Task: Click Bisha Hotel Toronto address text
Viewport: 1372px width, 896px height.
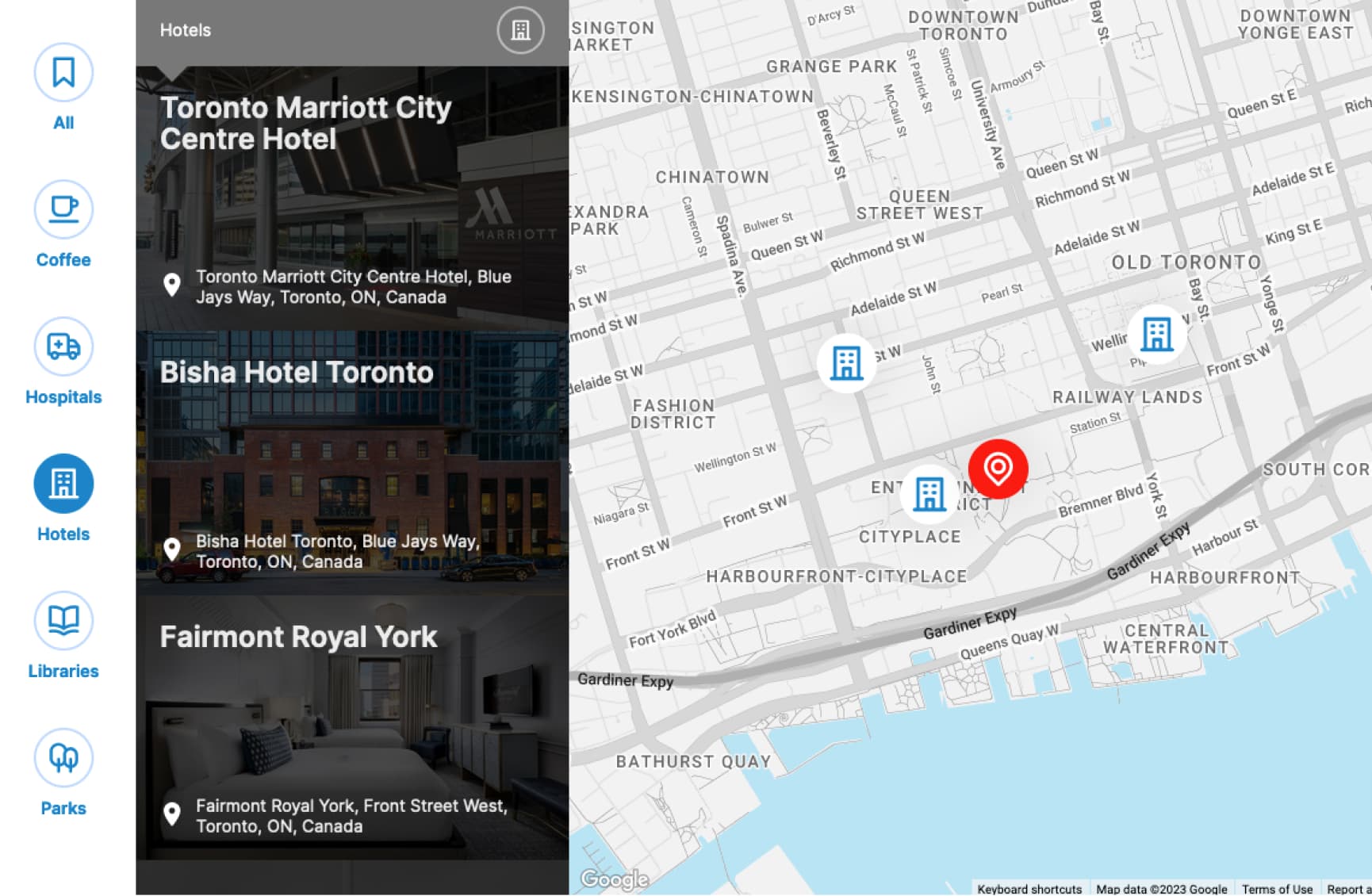Action: coord(338,551)
